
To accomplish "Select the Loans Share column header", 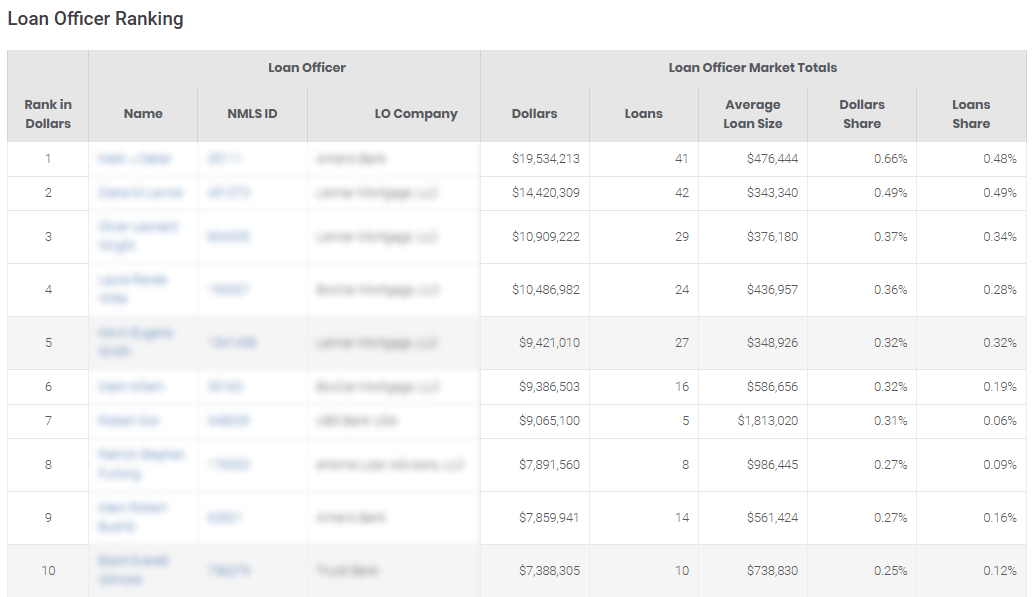I will (971, 114).
